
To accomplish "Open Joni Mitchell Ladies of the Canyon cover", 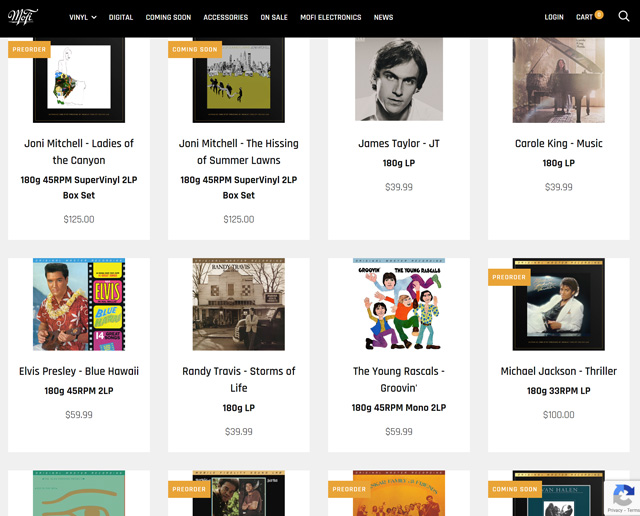I will (79, 80).
